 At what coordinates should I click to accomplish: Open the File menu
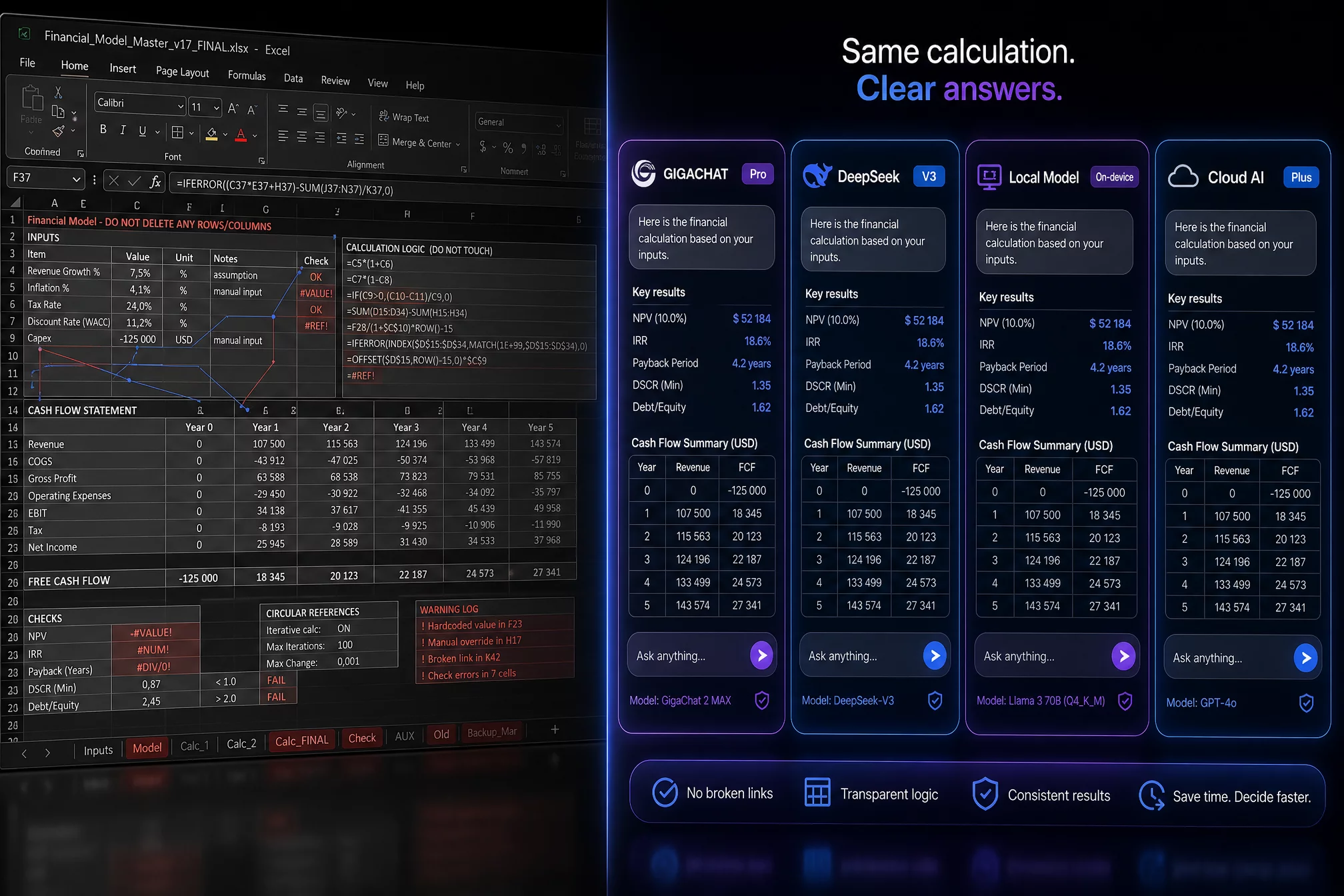tap(27, 62)
